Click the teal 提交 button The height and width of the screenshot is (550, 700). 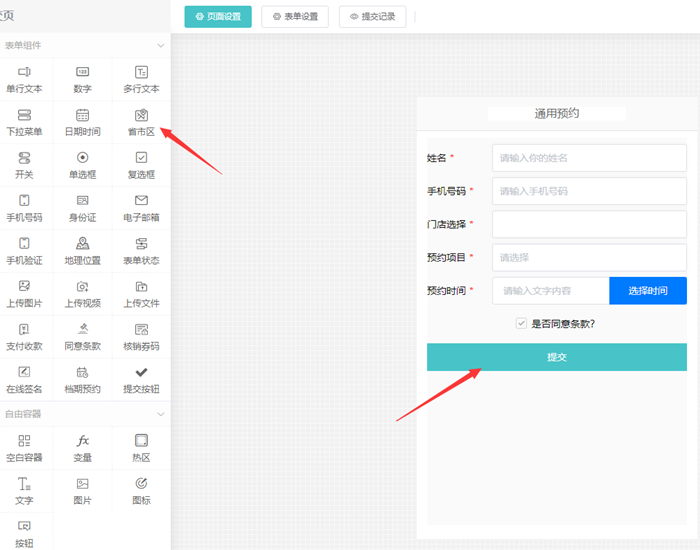coord(556,357)
